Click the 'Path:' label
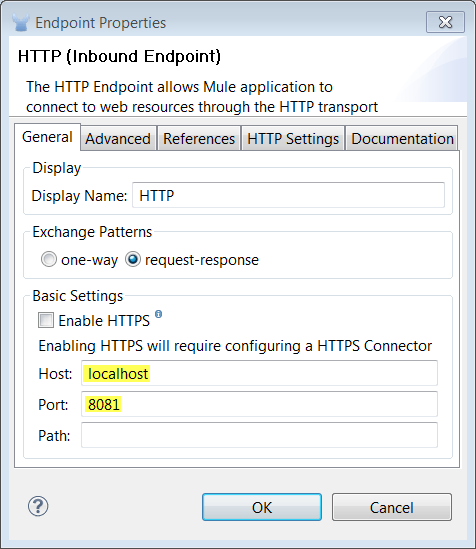 coord(54,436)
